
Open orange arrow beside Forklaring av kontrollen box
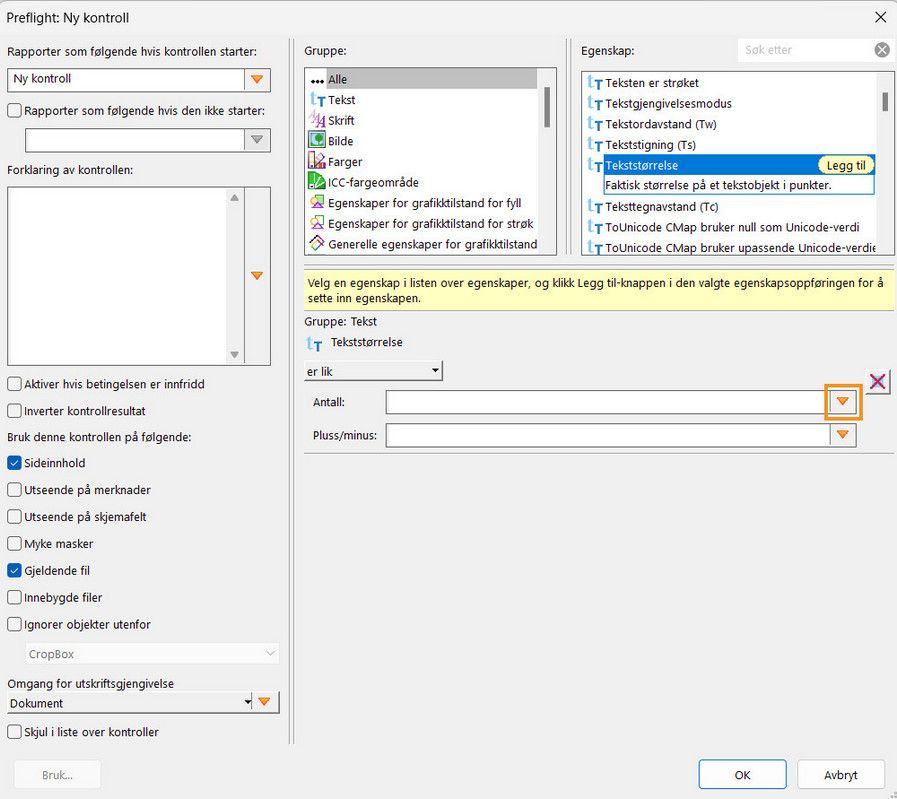pyautogui.click(x=257, y=276)
